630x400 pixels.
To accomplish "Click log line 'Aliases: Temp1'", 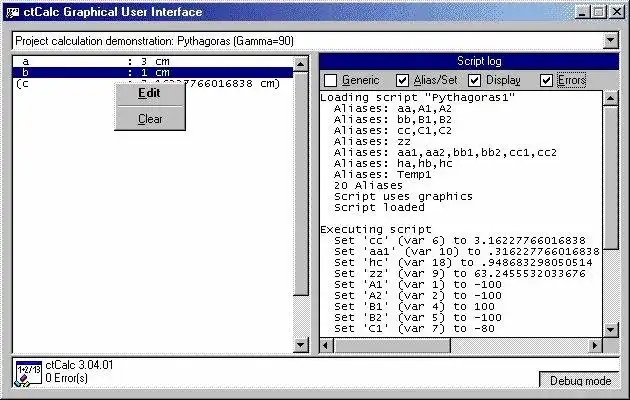I will click(x=382, y=175).
